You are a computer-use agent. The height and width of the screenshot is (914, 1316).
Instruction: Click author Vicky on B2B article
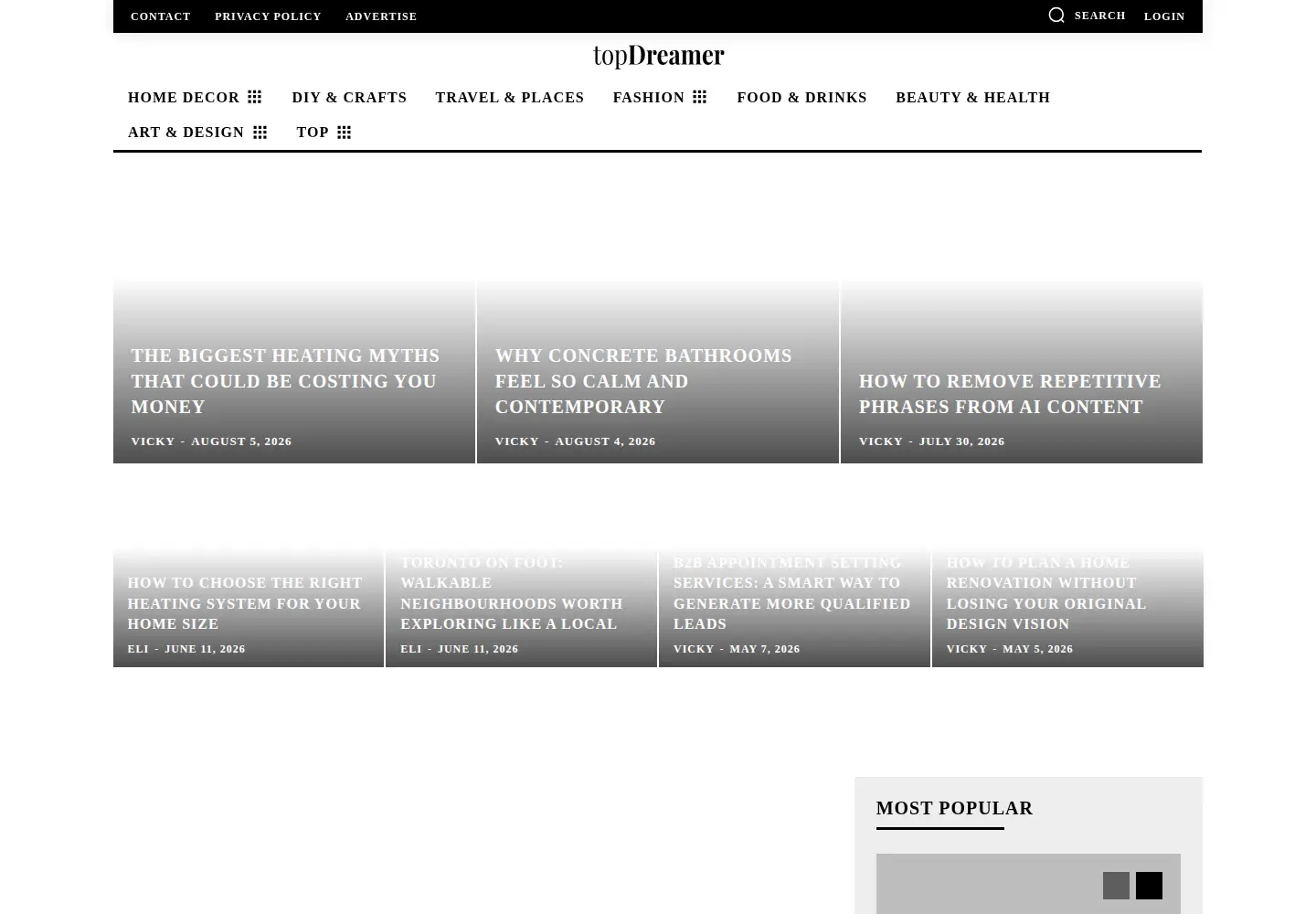694,649
